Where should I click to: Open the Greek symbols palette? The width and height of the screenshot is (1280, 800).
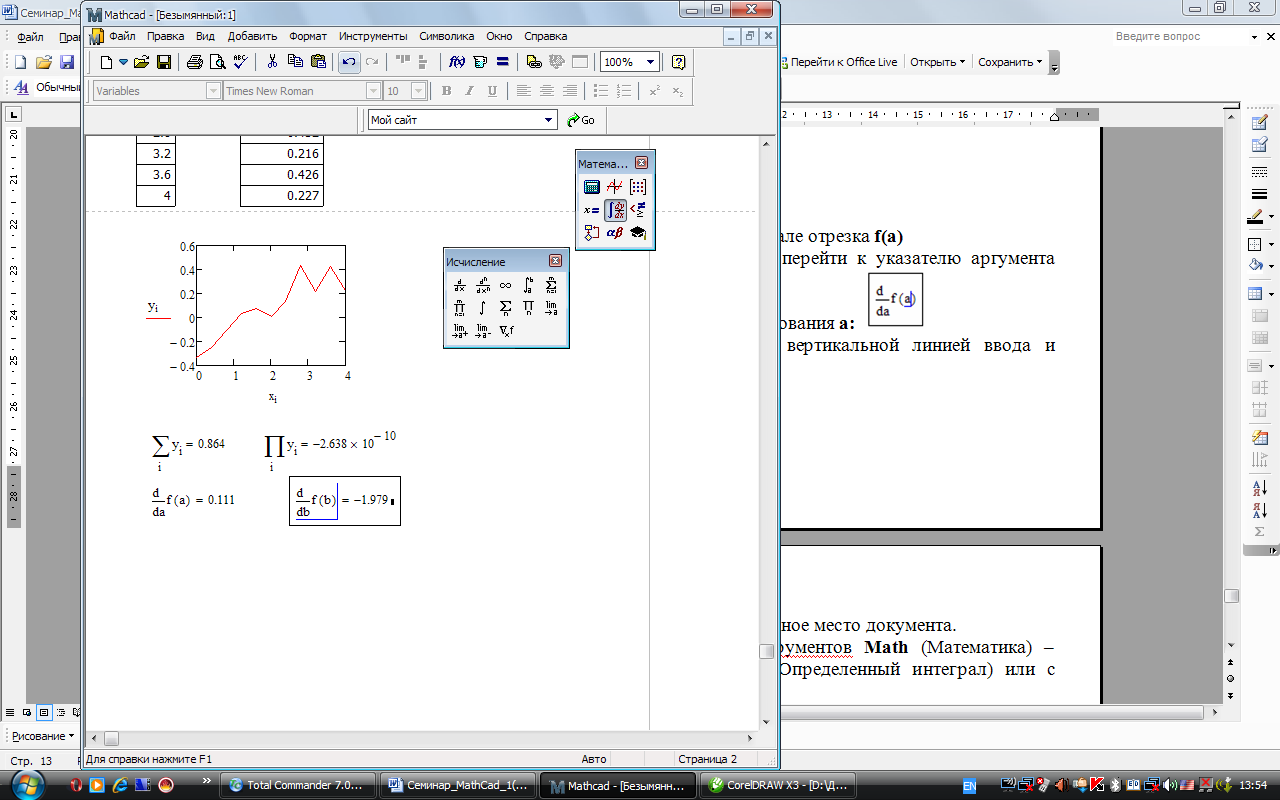point(615,232)
